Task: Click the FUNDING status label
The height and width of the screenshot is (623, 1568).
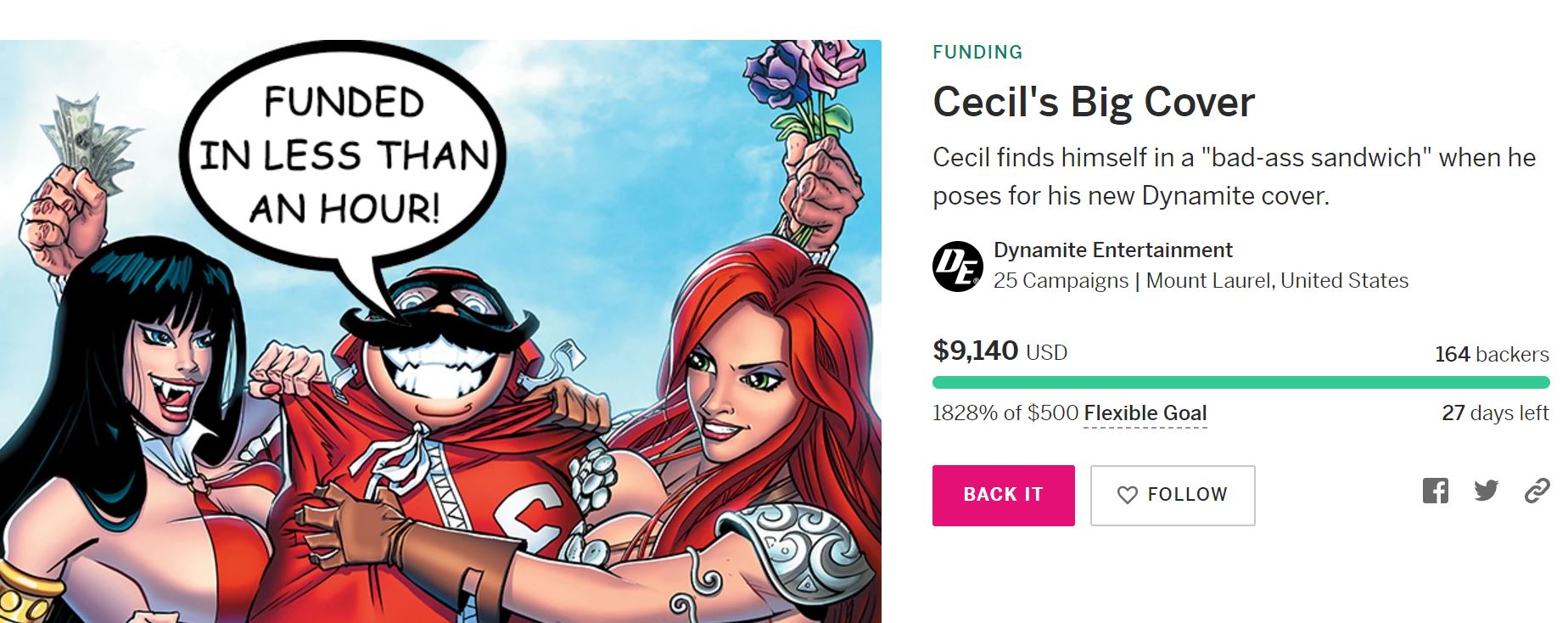Action: (x=977, y=53)
